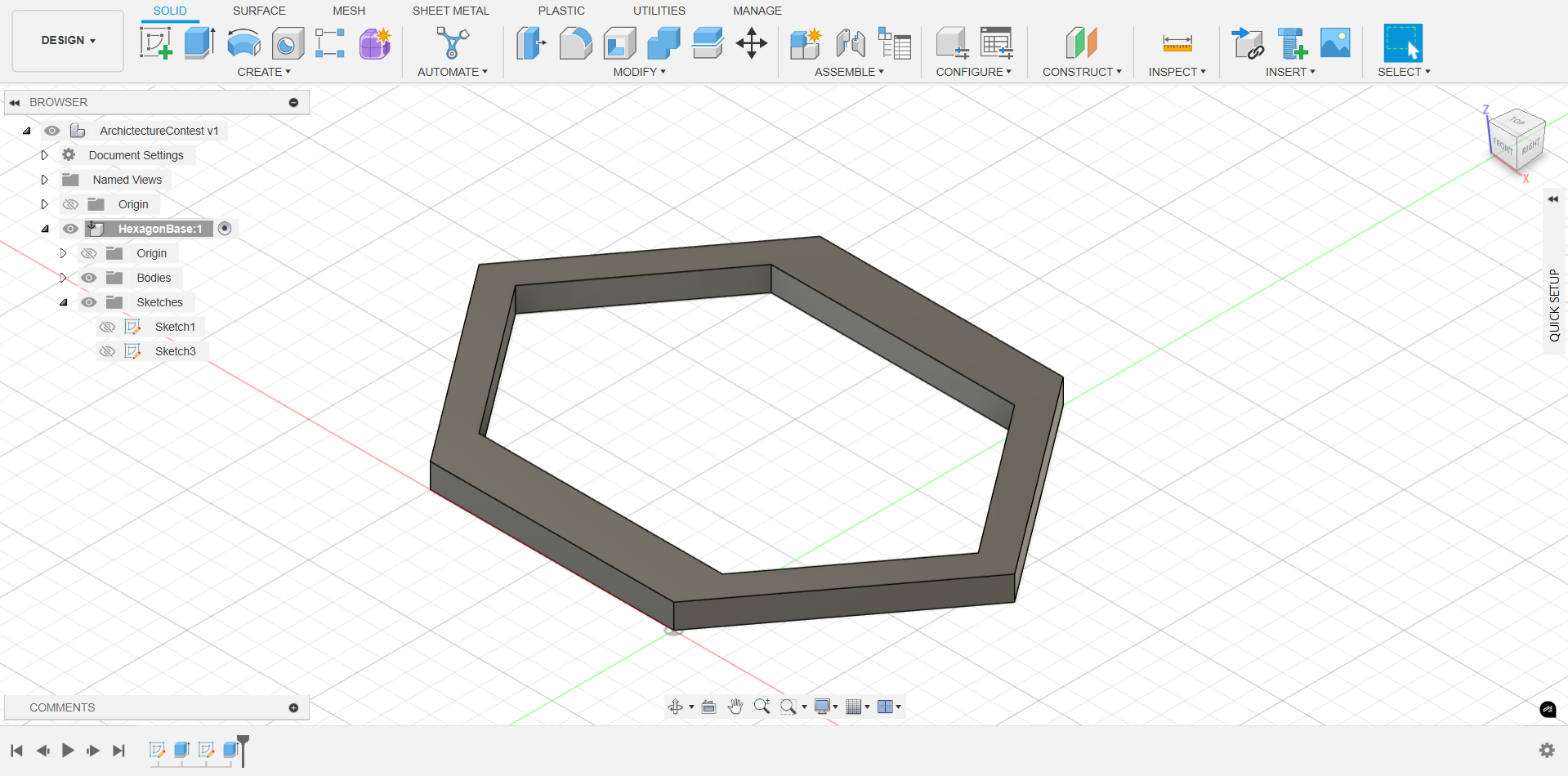
Task: Select the Pan hand tool
Action: tap(735, 707)
